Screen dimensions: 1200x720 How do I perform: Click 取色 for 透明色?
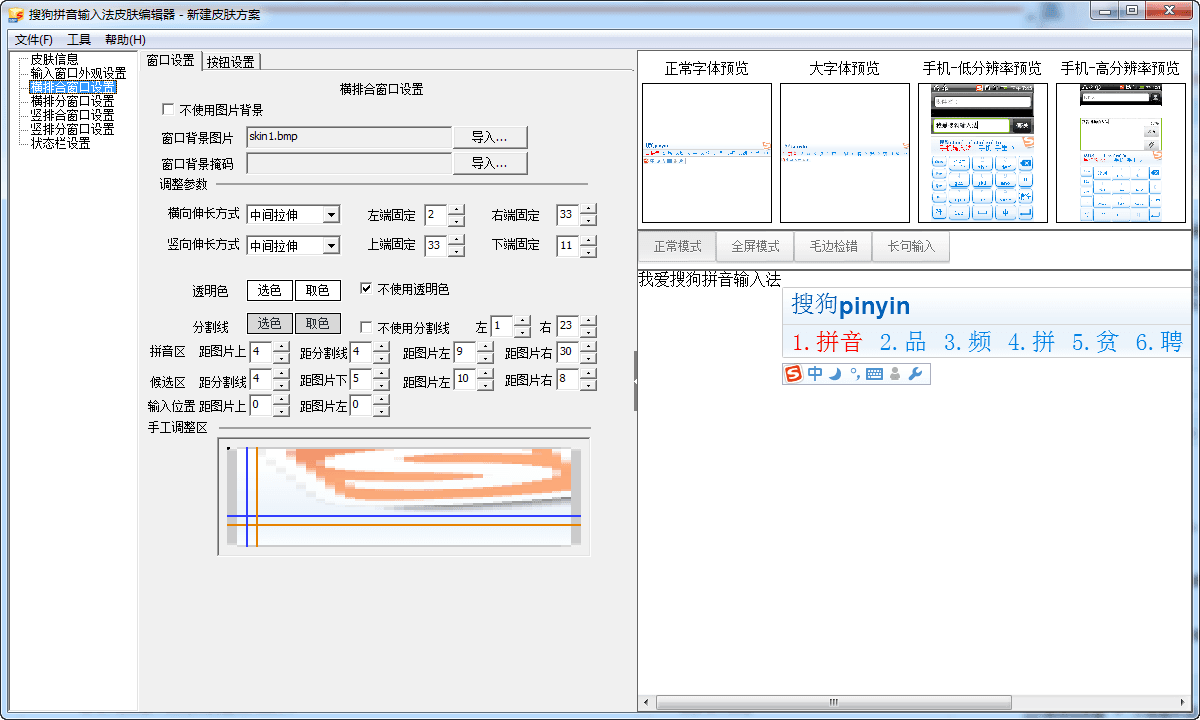(318, 291)
